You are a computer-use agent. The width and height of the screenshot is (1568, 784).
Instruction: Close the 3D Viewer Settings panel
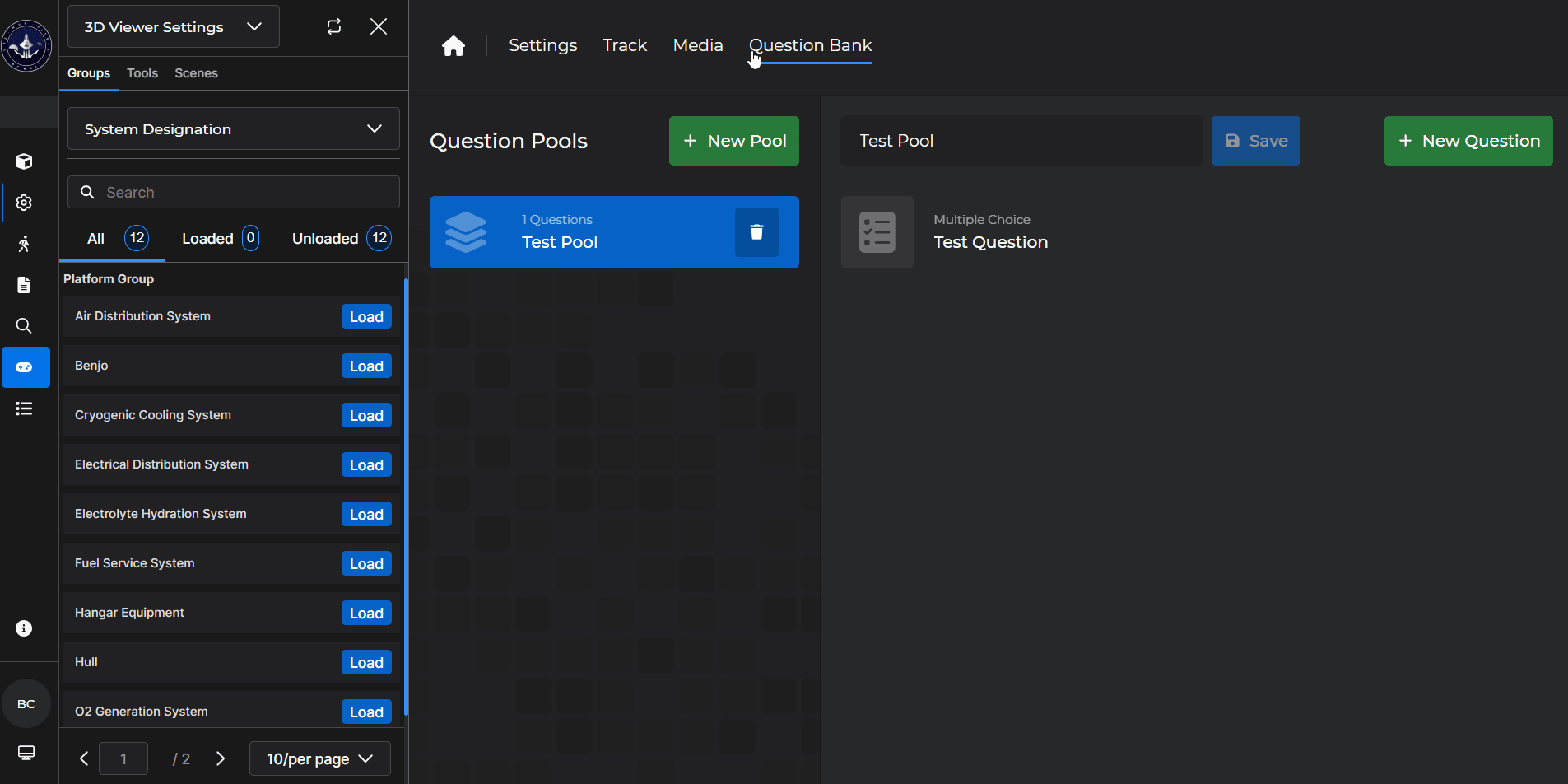coord(379,26)
